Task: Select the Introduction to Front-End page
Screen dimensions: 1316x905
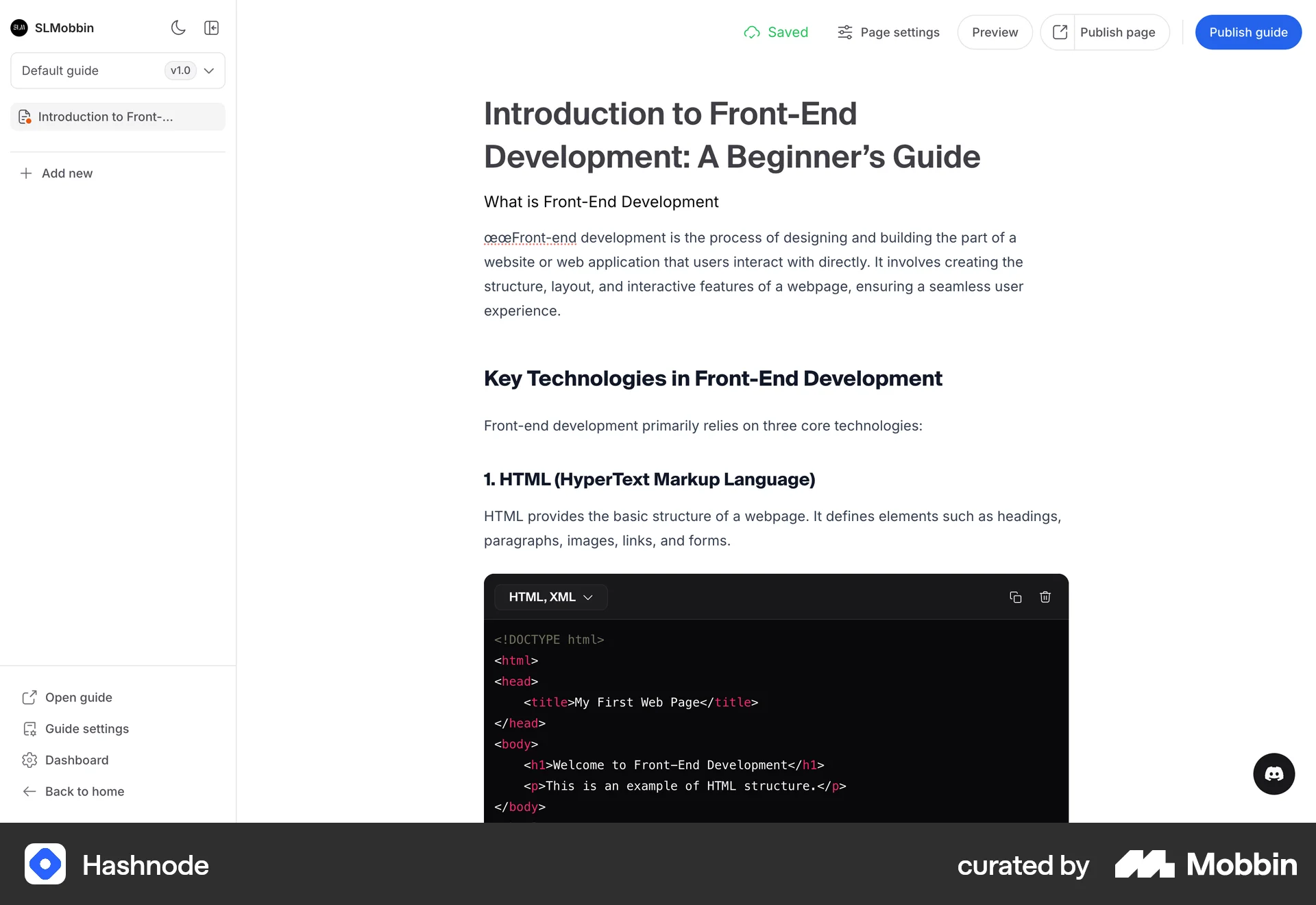Action: [106, 117]
